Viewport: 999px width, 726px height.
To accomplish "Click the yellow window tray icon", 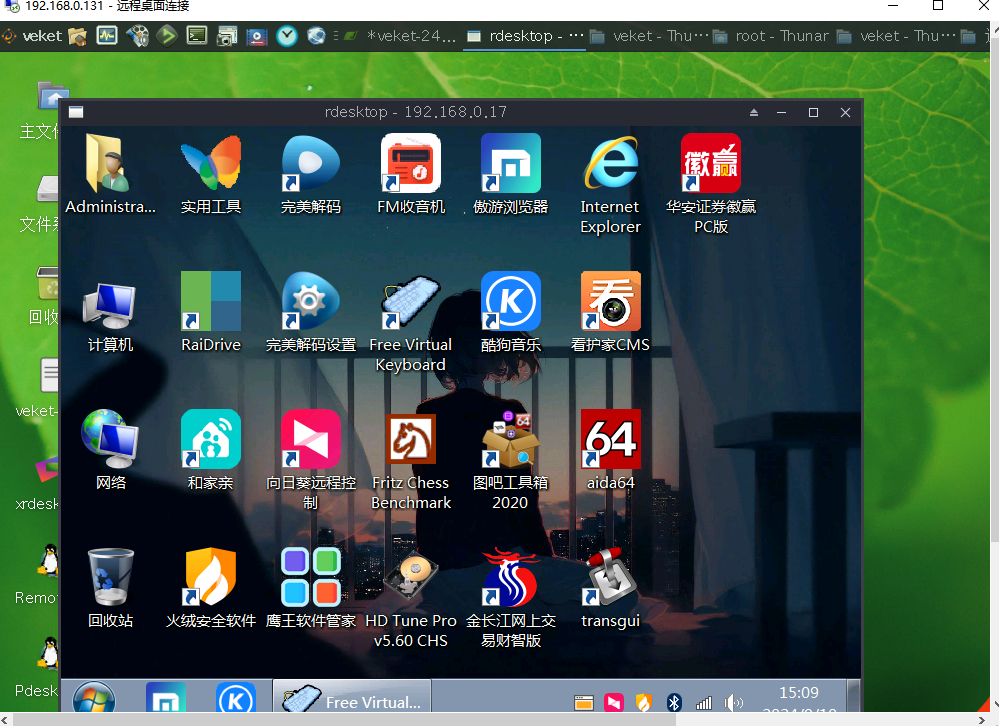I will coord(584,702).
